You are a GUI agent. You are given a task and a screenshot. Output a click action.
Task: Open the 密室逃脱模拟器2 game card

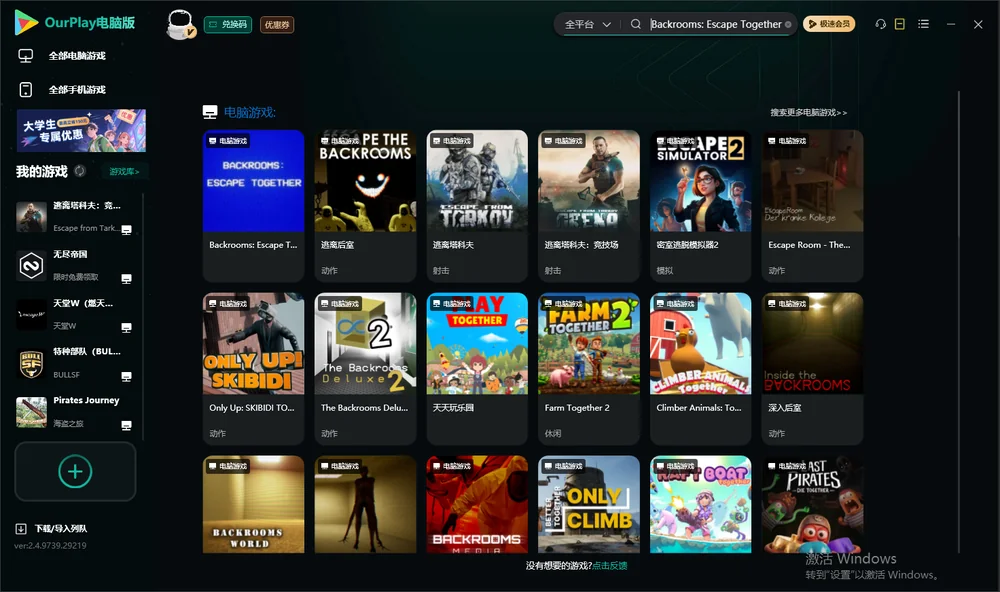click(x=700, y=205)
